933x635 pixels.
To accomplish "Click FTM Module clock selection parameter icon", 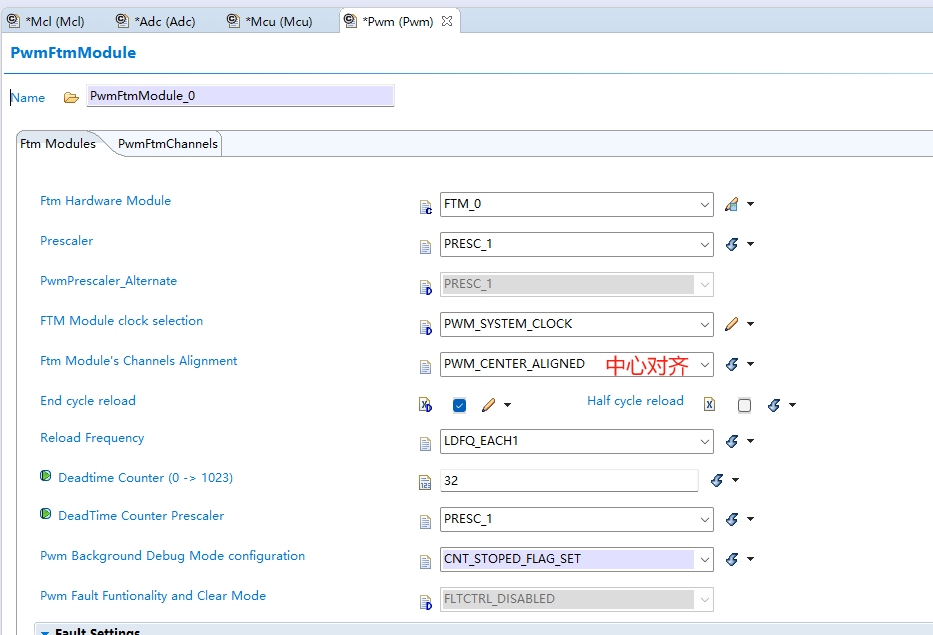I will [425, 327].
